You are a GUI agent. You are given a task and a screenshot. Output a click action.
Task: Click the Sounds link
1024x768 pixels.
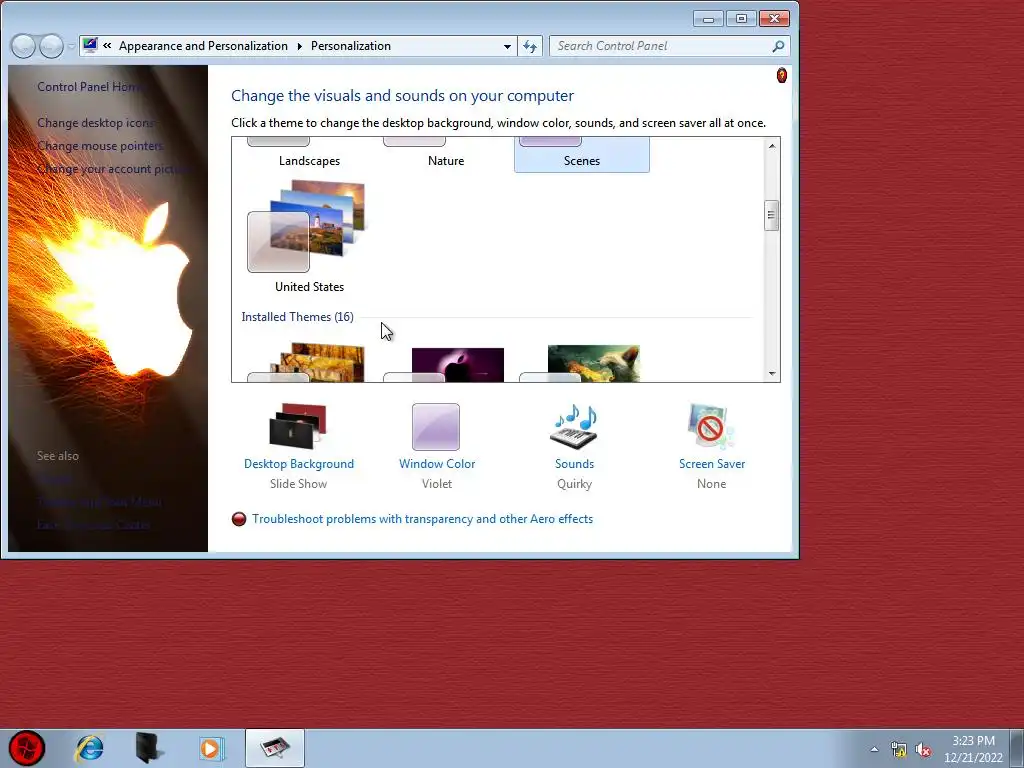coord(574,464)
